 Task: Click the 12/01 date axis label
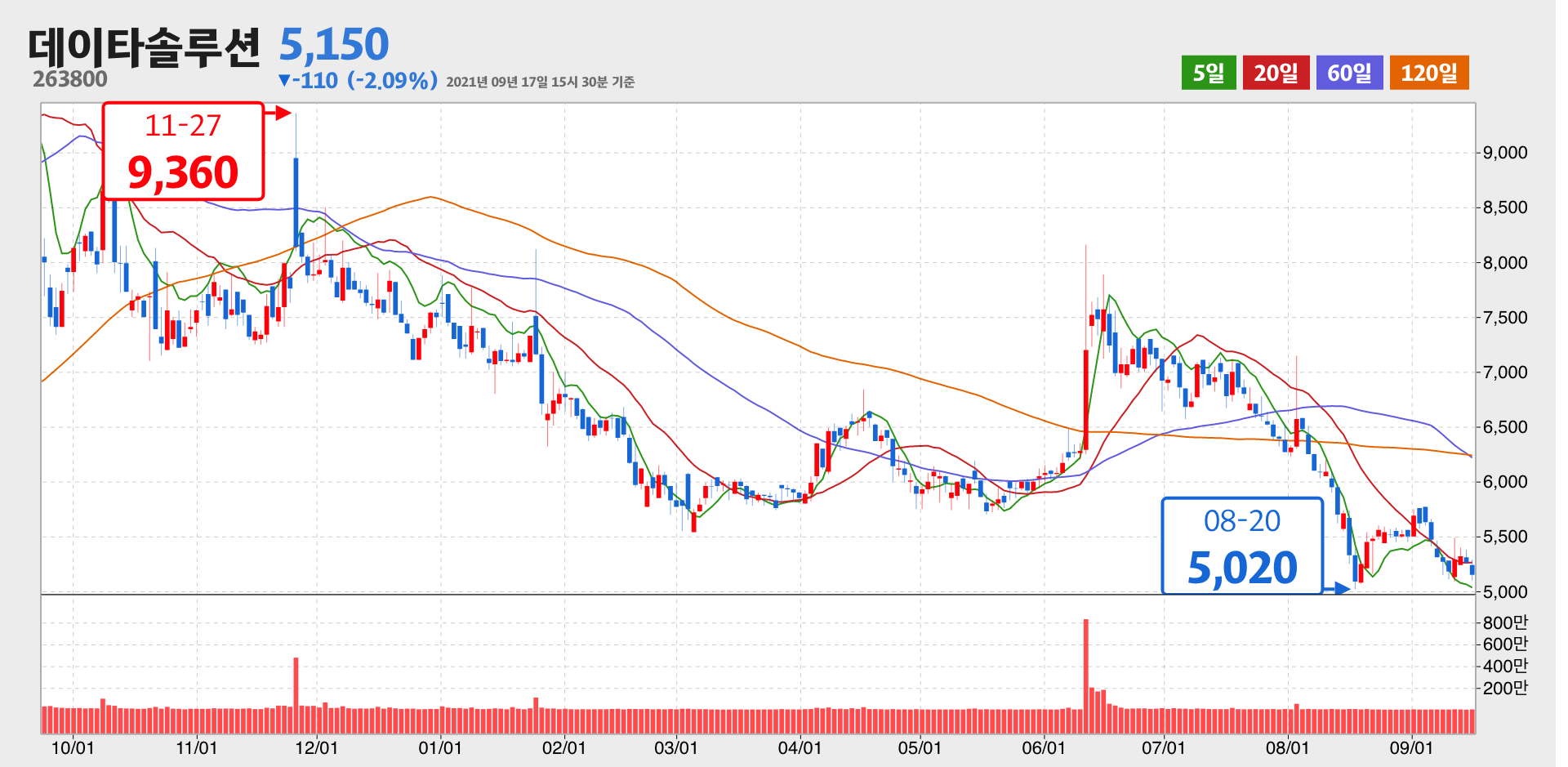pyautogui.click(x=316, y=747)
